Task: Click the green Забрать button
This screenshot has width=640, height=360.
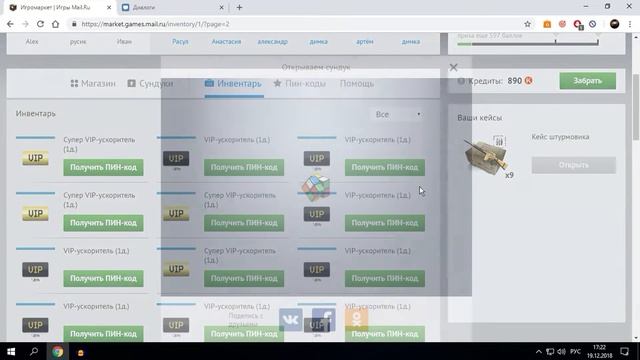Action: tap(587, 81)
